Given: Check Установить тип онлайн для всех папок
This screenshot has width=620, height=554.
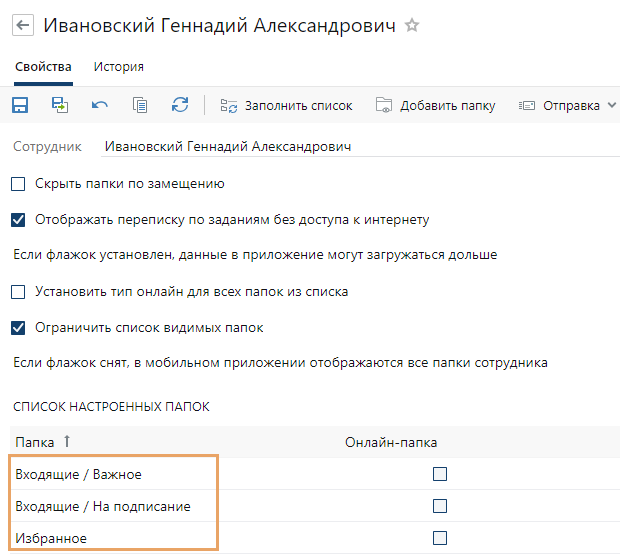Looking at the screenshot, I should (18, 292).
